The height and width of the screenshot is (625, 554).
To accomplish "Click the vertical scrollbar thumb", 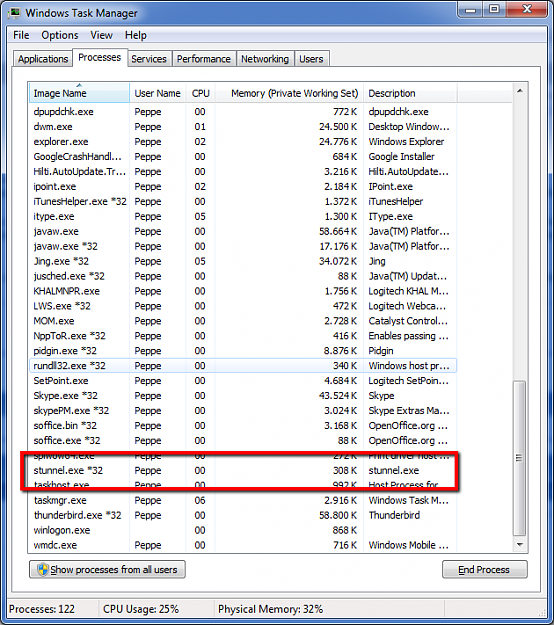I will point(519,458).
